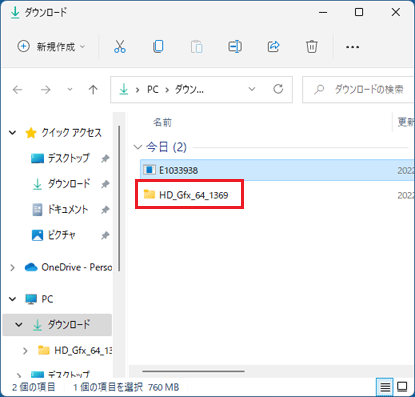Viewport: 415px width, 397px height.
Task: Select HD_Gfx_64_13 folder in navigation tree
Action: [83, 350]
